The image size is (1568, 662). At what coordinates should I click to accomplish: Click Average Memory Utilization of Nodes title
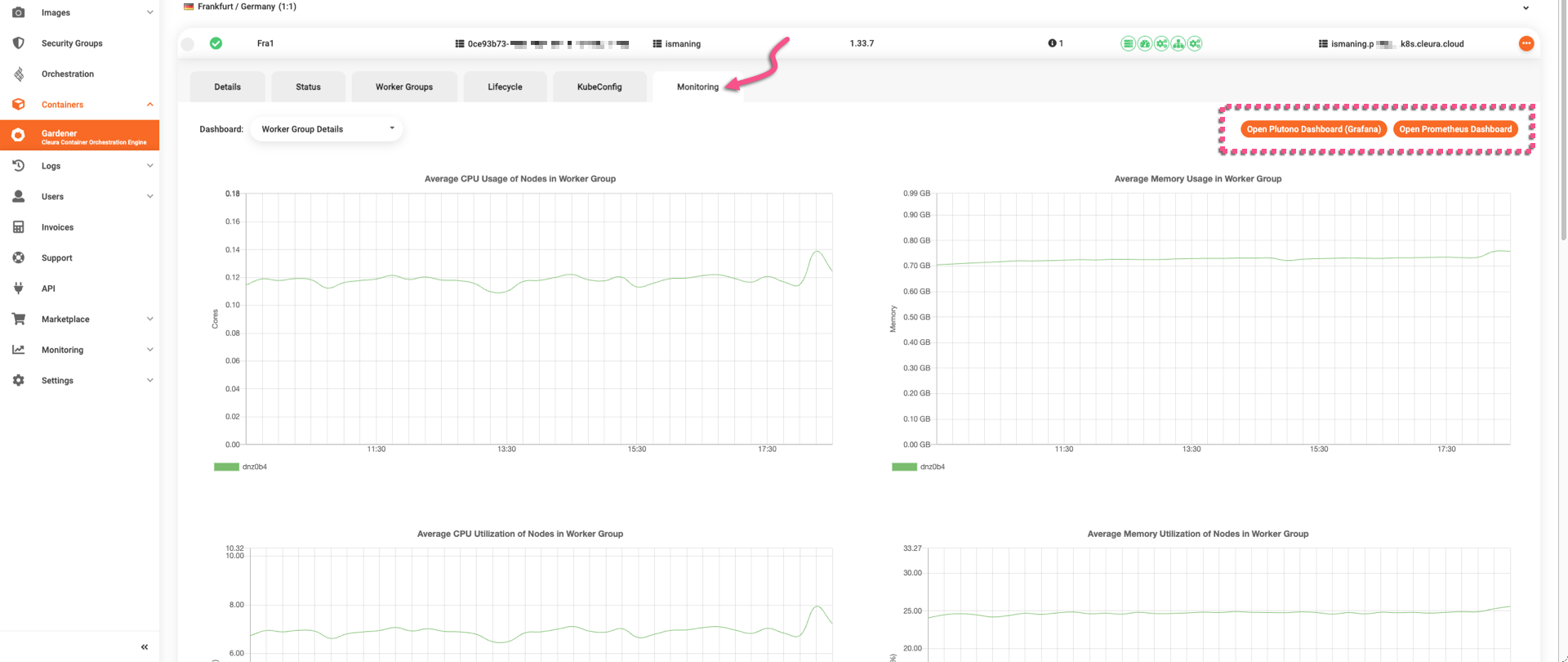(x=1198, y=534)
